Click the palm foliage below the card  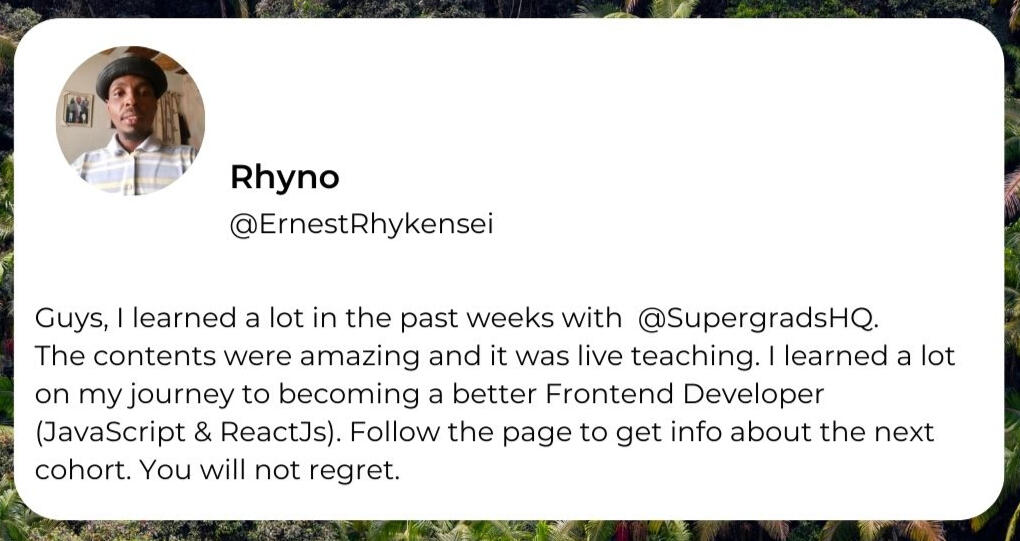tap(500, 531)
